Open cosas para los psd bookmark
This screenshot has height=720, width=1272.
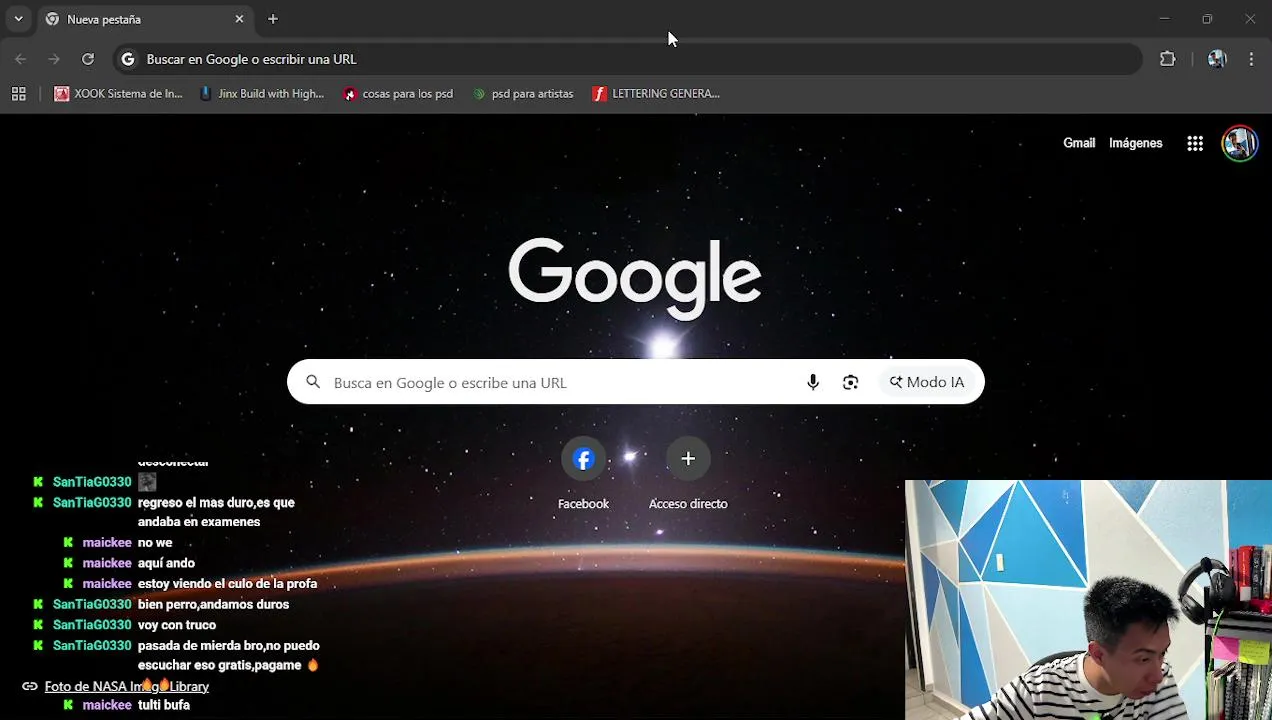point(398,93)
